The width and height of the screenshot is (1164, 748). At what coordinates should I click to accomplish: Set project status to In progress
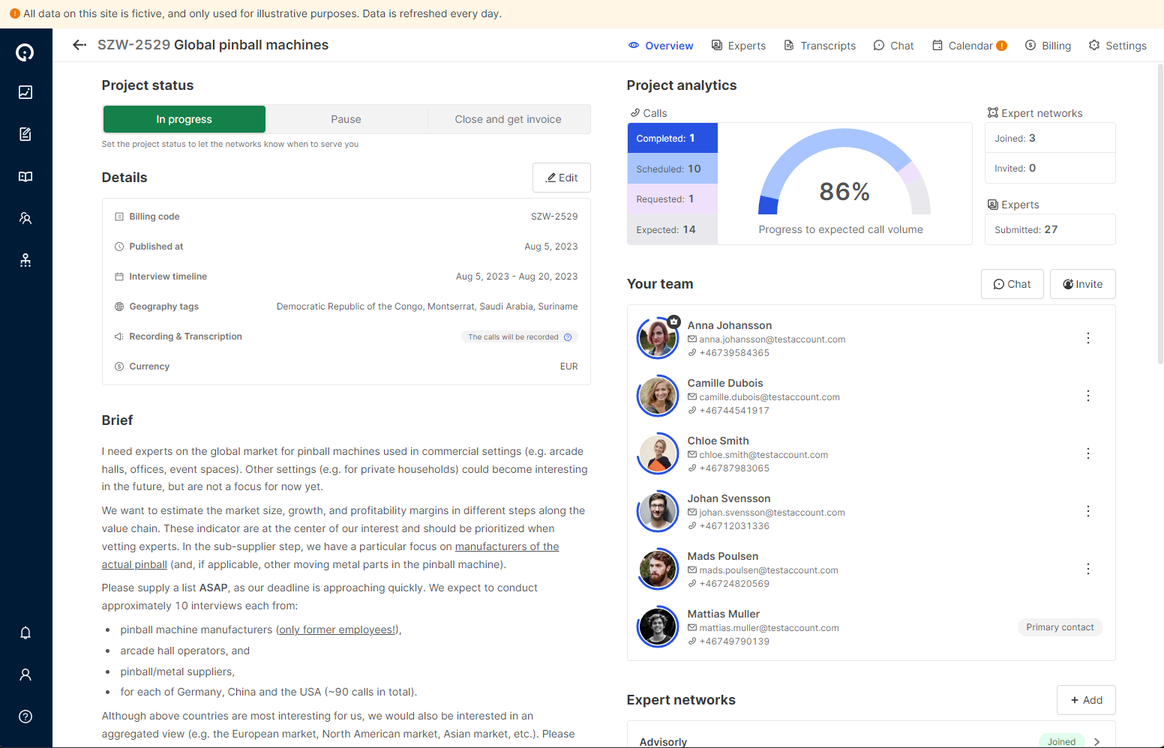184,119
